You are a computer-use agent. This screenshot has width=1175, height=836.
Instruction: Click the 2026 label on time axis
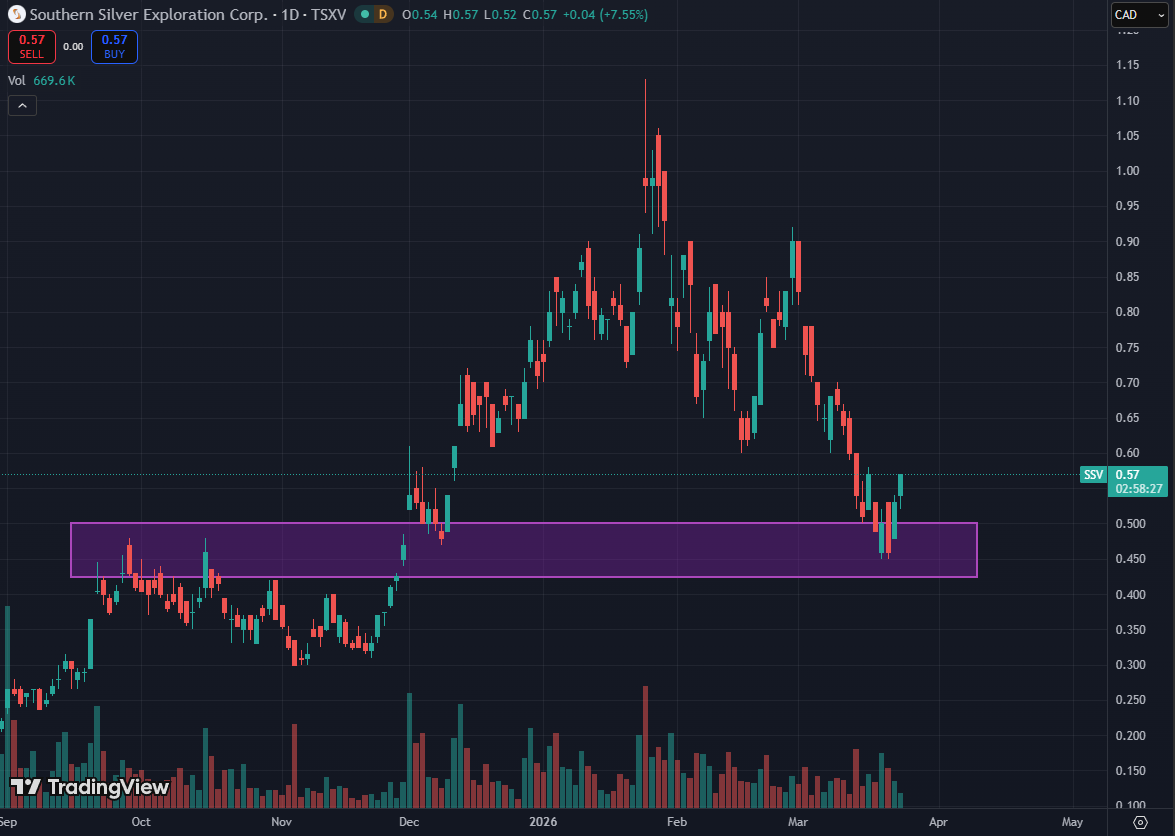[544, 822]
